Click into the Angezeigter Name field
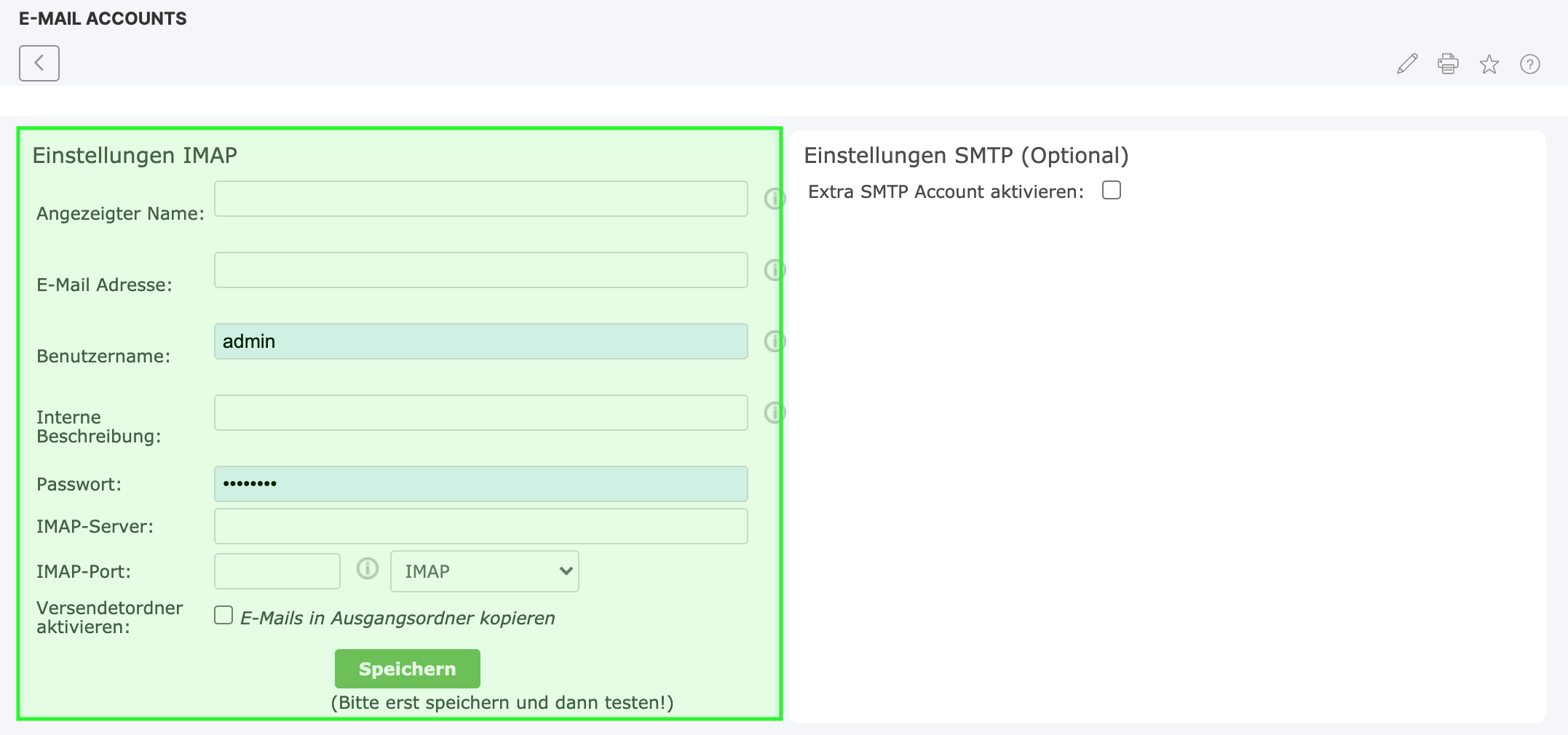 tap(480, 199)
